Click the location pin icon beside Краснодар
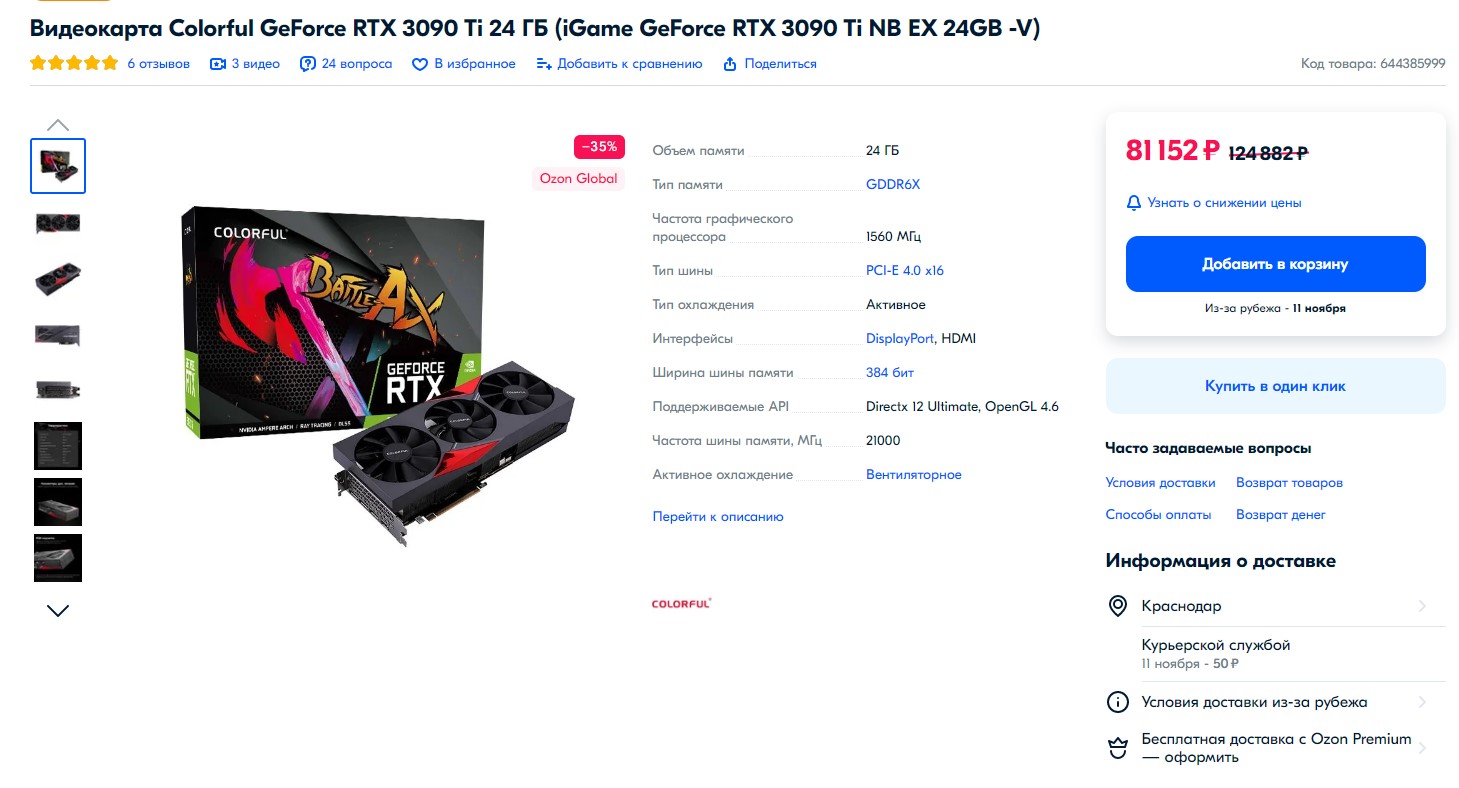The height and width of the screenshot is (788, 1459). 1118,606
